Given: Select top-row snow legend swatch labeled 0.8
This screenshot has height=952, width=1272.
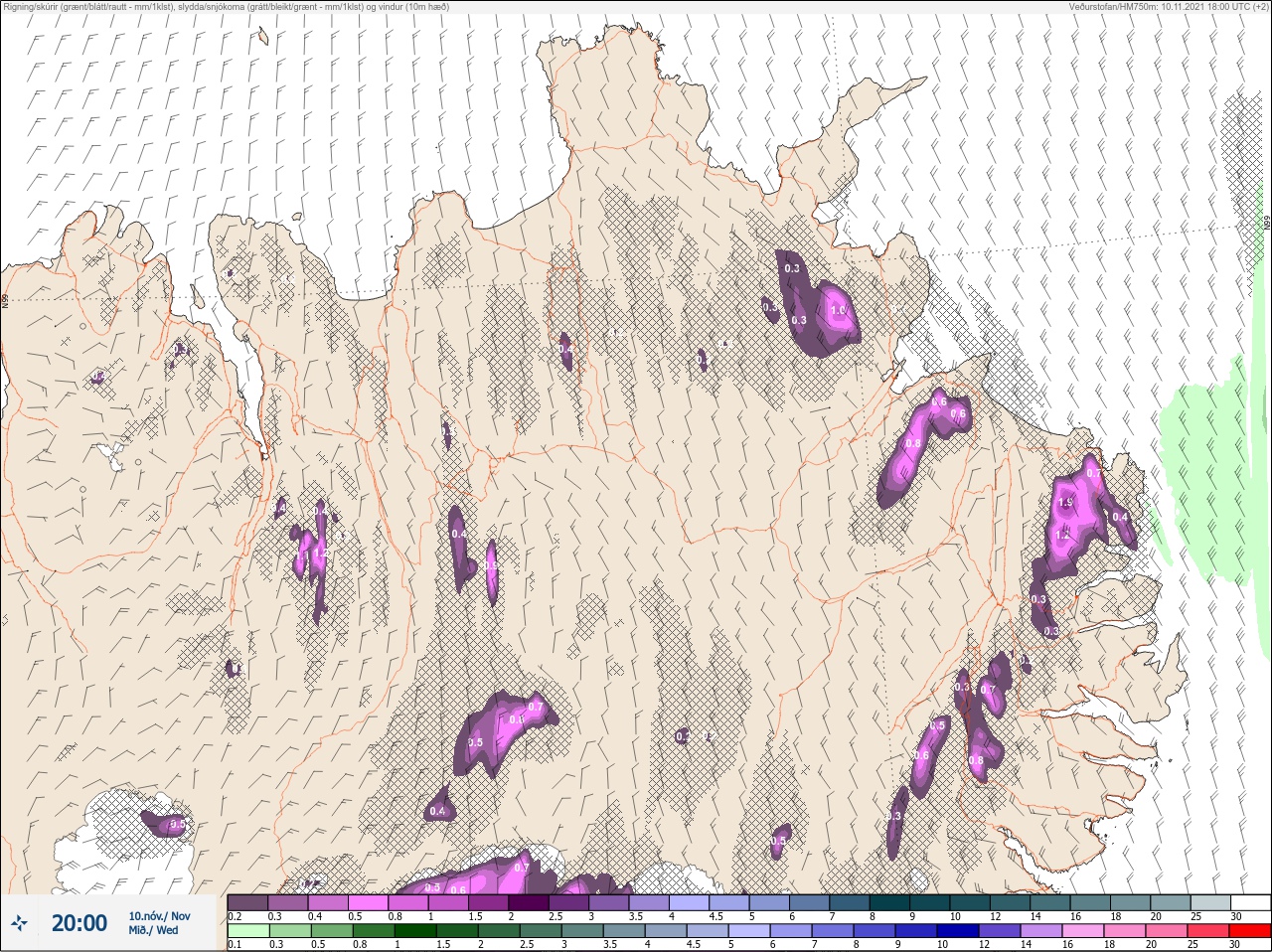Looking at the screenshot, I should pos(408,902).
